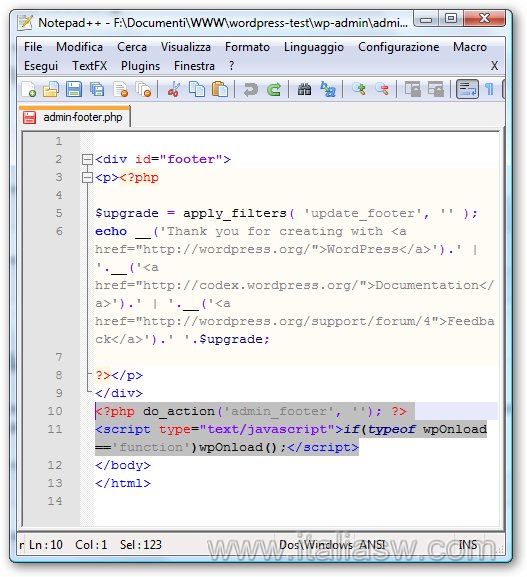Screen dimensions: 527x577
Task: Open the Plugins menu
Action: point(141,66)
